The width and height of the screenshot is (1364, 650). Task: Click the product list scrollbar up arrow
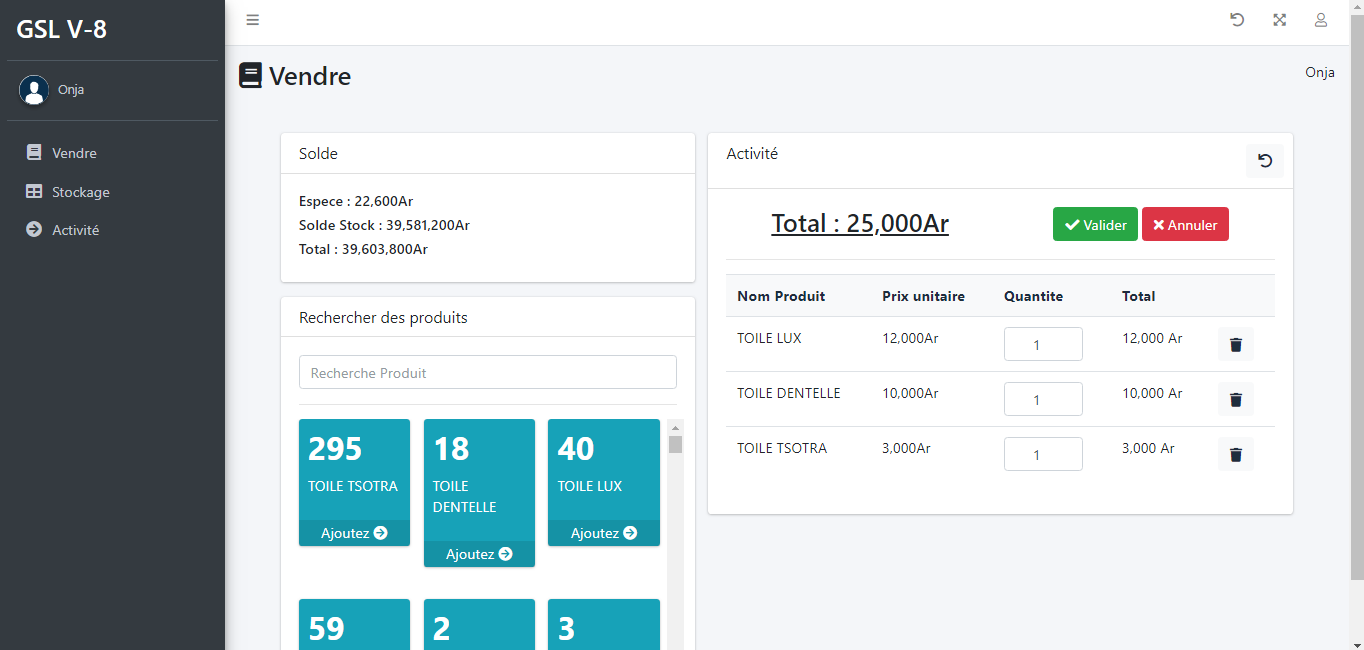(x=675, y=428)
